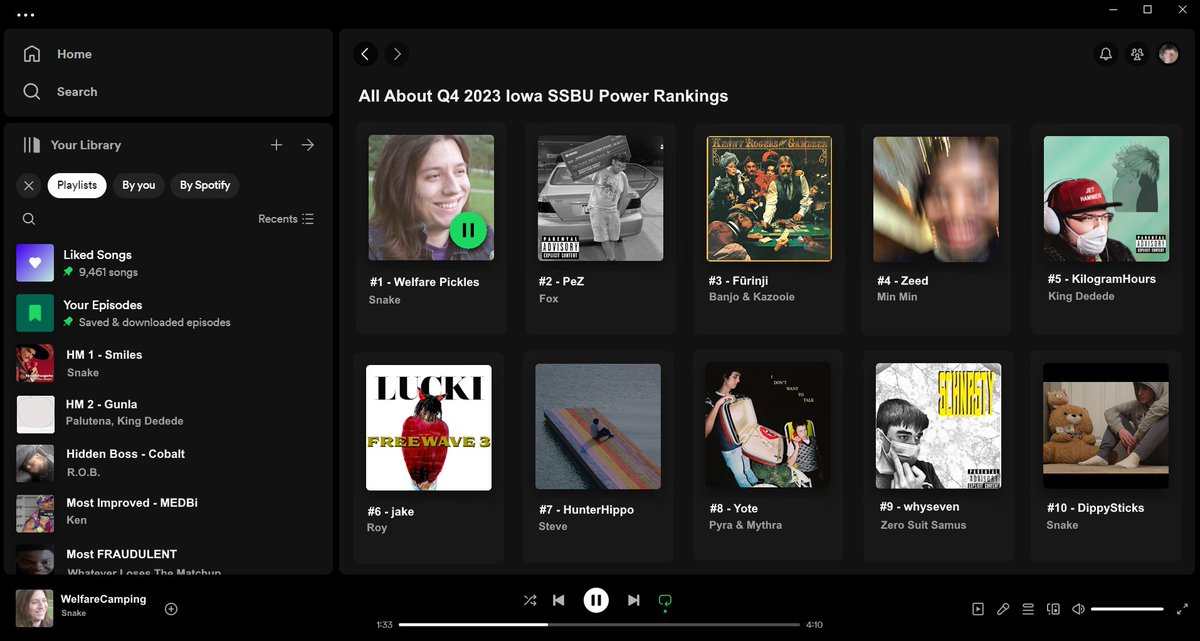Select the By you filter chip
The height and width of the screenshot is (641, 1200).
(139, 185)
